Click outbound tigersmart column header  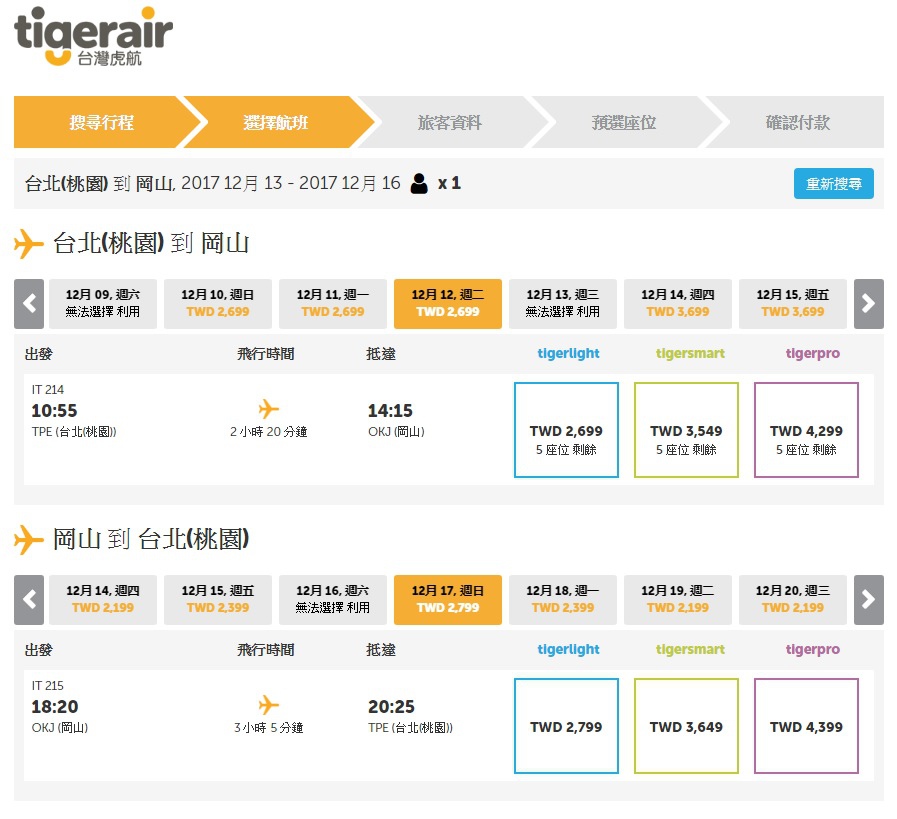point(690,353)
